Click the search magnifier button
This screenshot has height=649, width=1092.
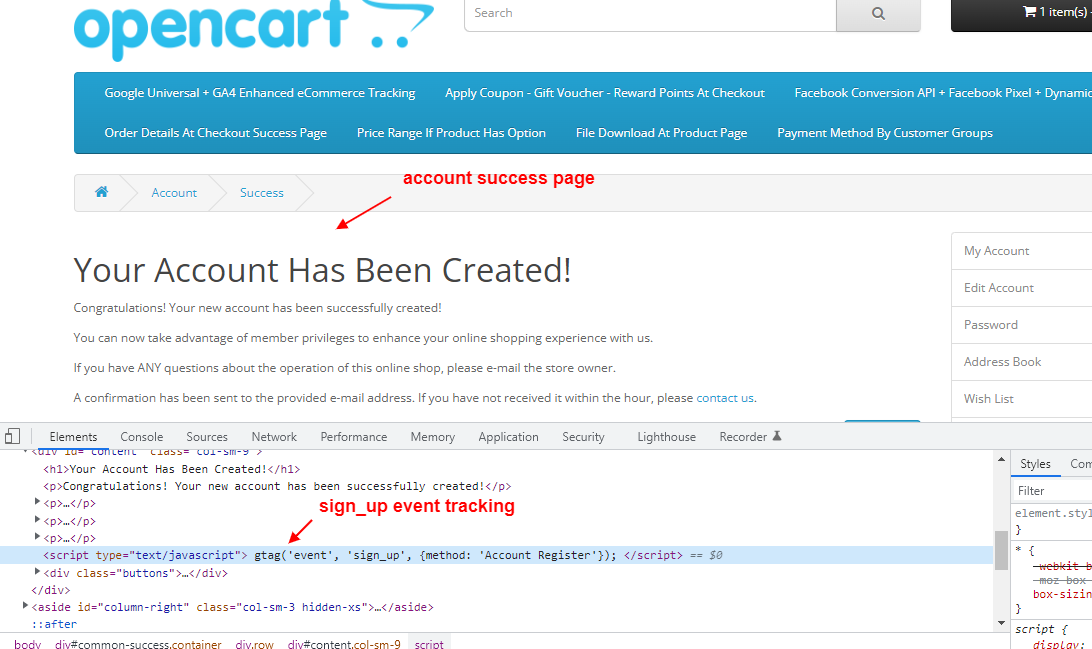tap(878, 14)
